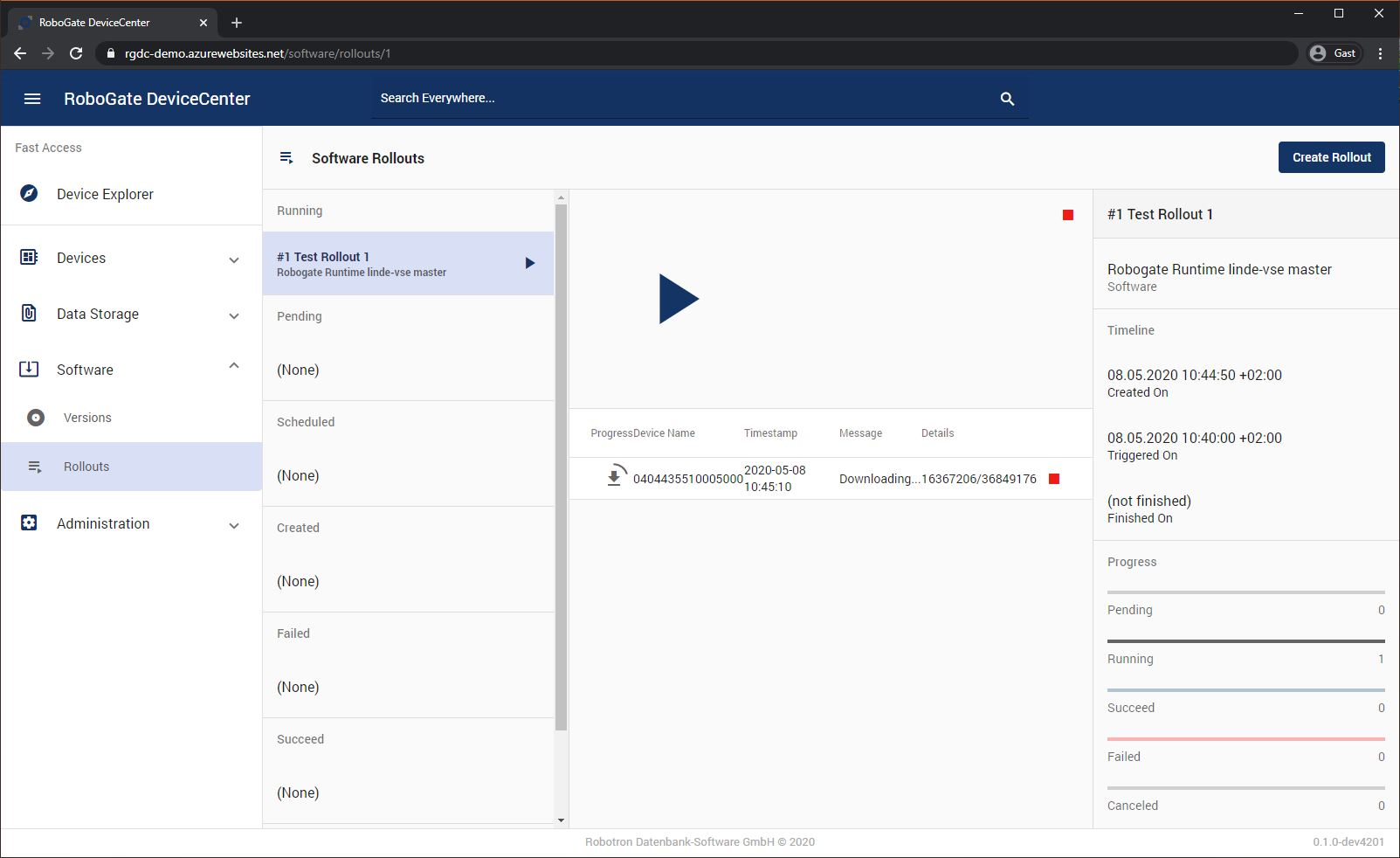Click the large play rollout button

click(x=678, y=299)
